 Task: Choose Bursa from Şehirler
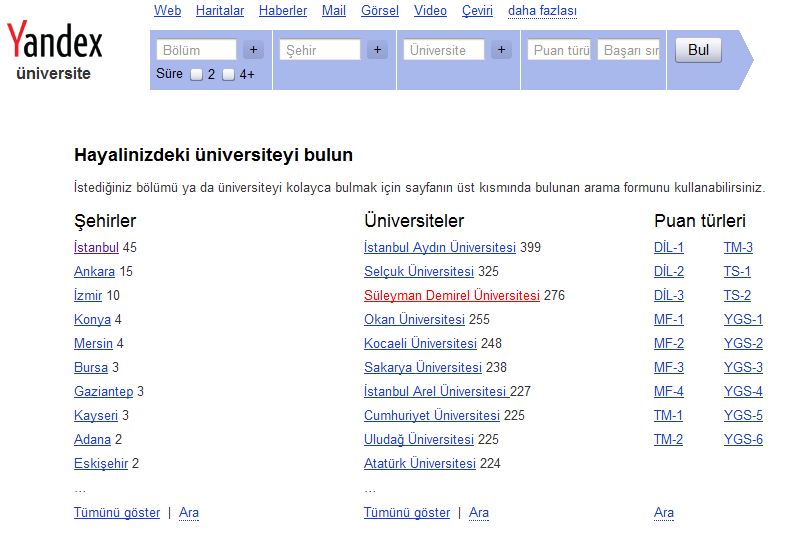point(91,368)
